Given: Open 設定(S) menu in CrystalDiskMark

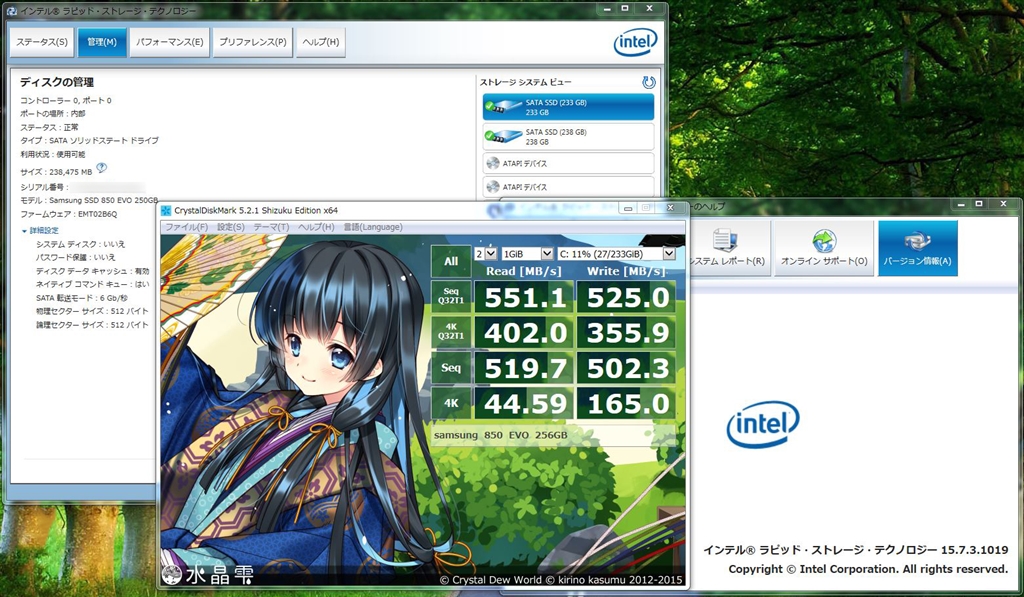Looking at the screenshot, I should (231, 227).
